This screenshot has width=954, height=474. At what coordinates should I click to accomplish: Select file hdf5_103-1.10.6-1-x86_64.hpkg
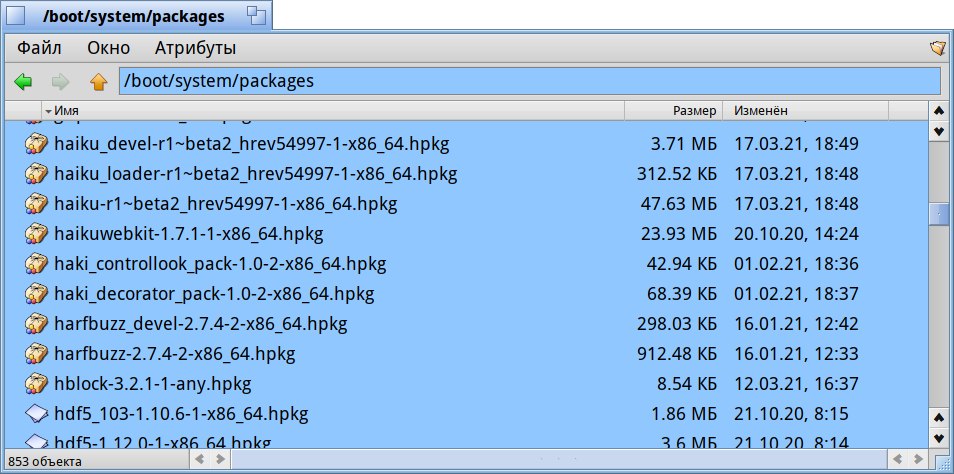point(181,414)
